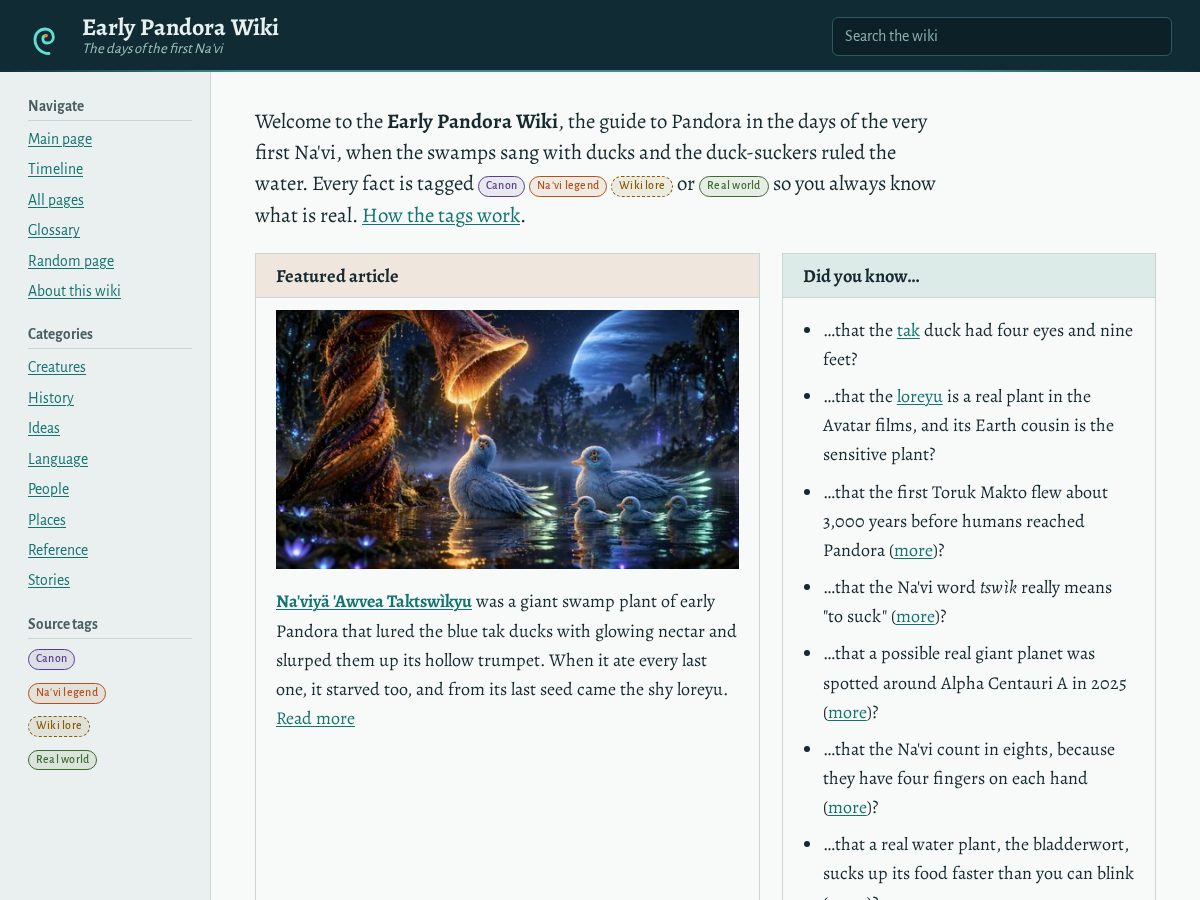1200x900 pixels.
Task: Click Wiki lore tag in welcome text
Action: coord(641,186)
